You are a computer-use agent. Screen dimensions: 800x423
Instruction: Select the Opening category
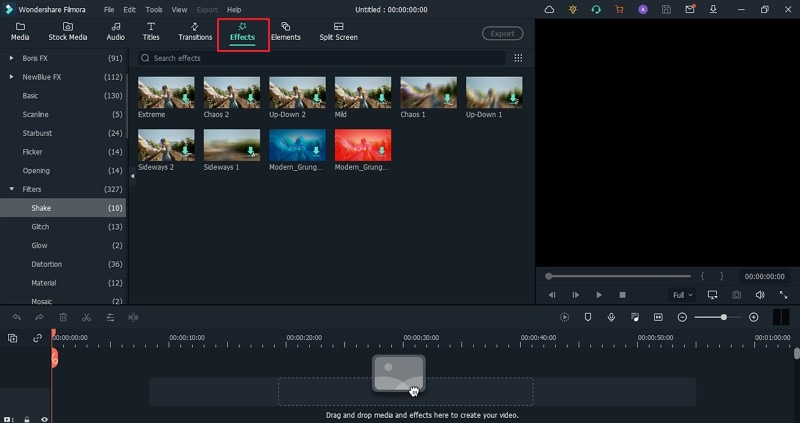(x=63, y=170)
